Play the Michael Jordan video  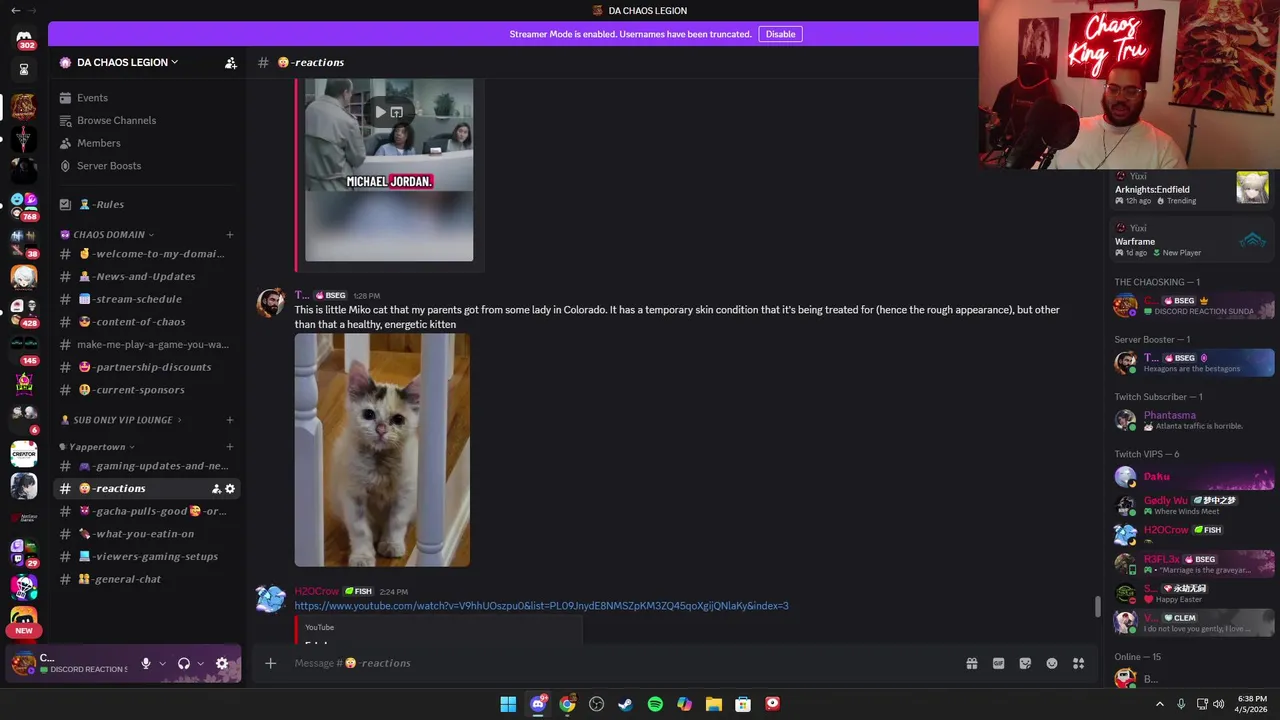[x=380, y=112]
